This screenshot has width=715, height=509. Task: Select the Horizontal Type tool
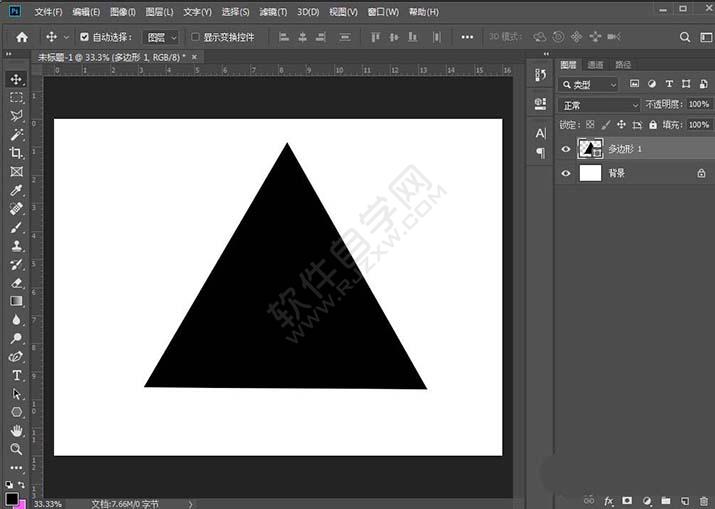pyautogui.click(x=16, y=375)
